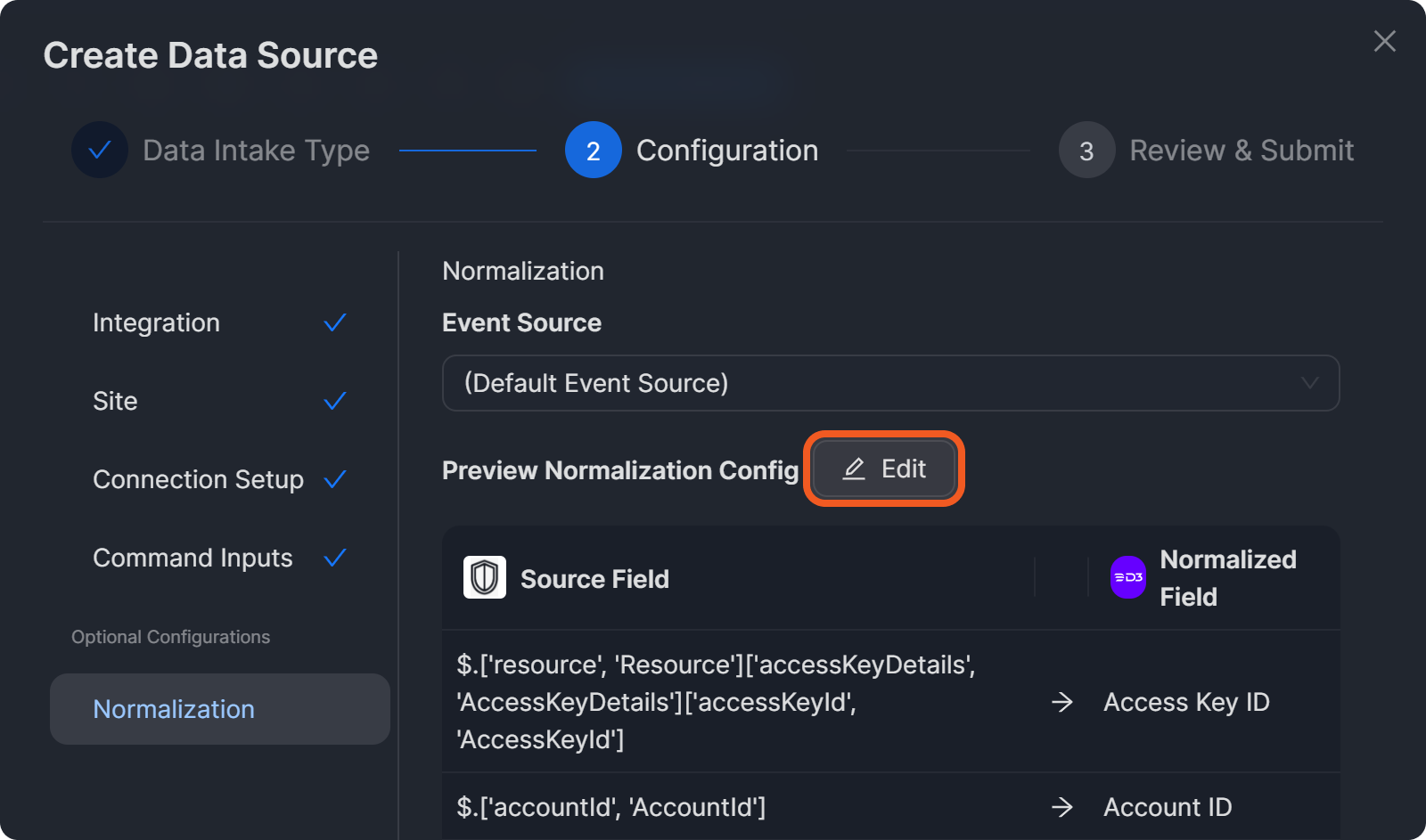Click the checkmark next to Command Inputs

coord(335,558)
